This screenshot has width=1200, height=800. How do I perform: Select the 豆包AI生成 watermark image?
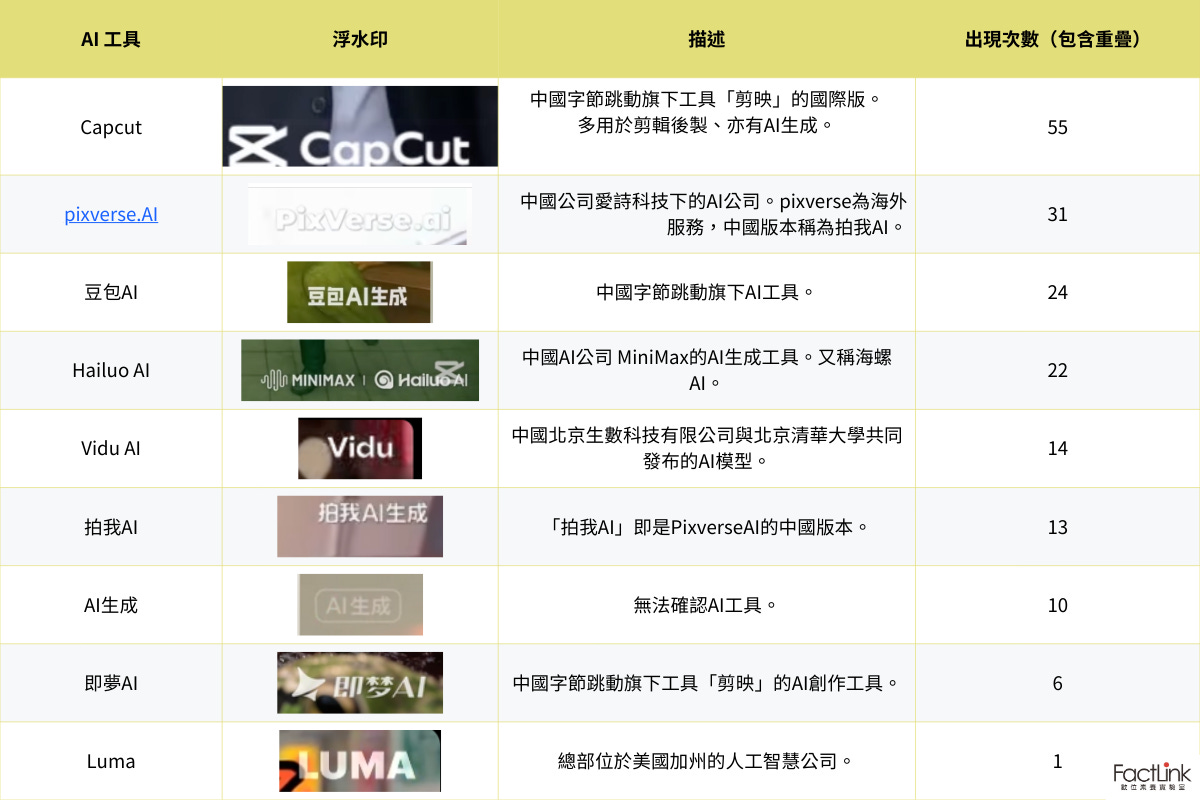click(360, 292)
